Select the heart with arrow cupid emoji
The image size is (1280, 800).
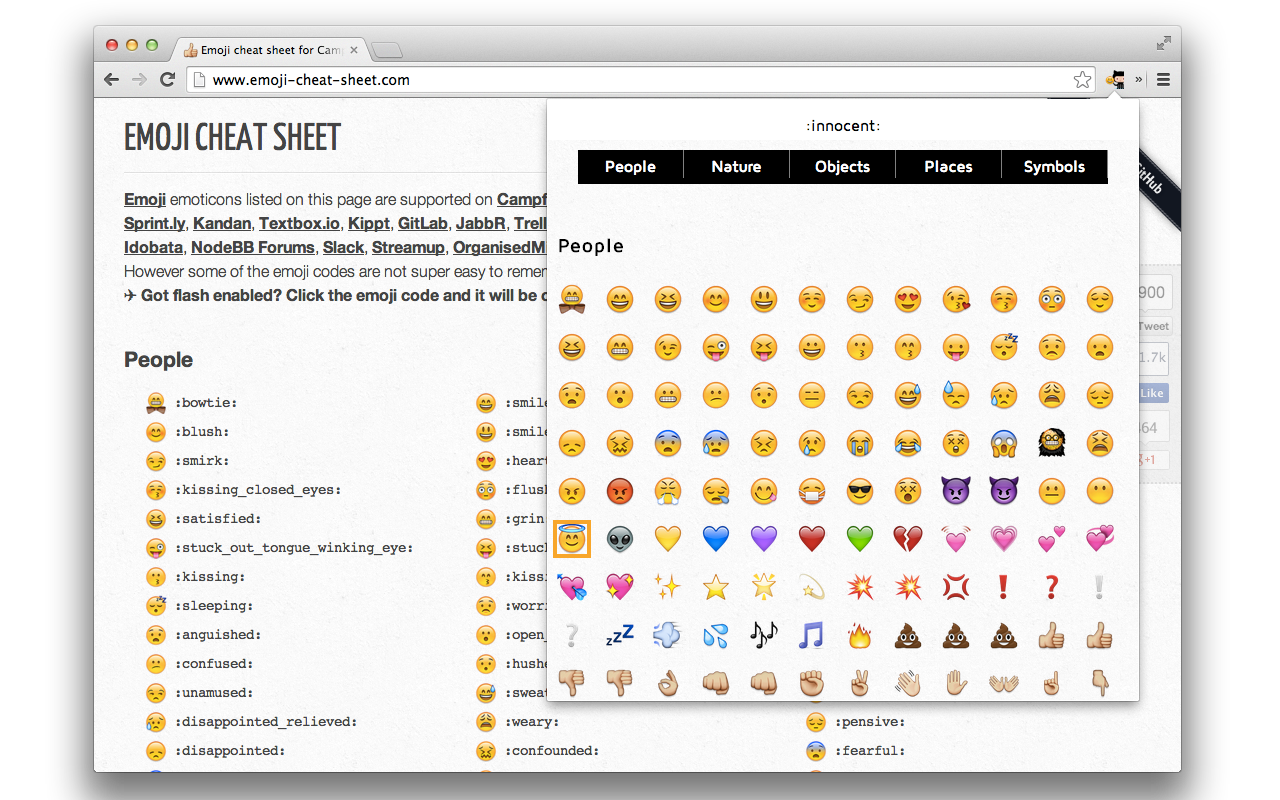coord(571,587)
